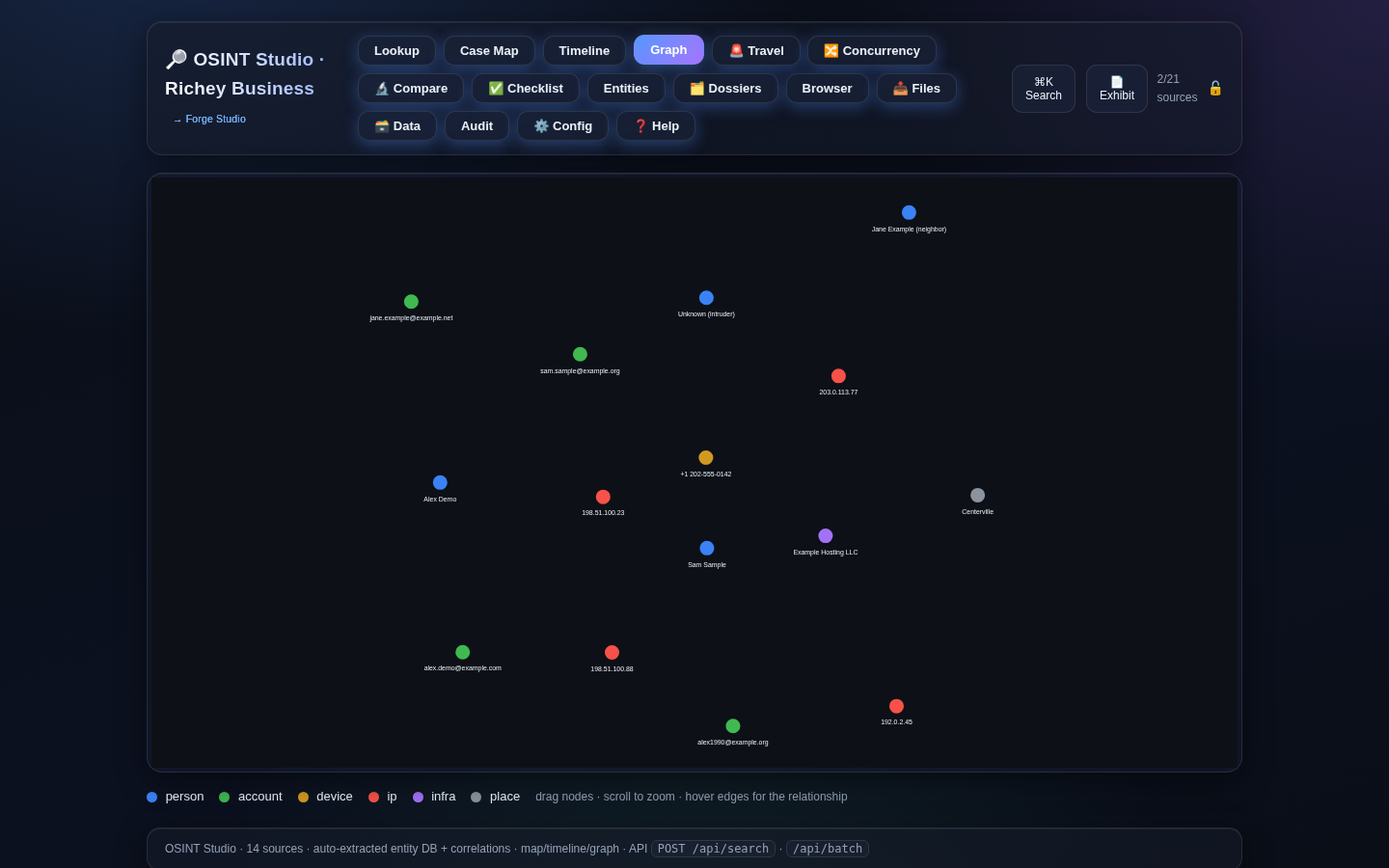Open the Lookup tab
Image resolution: width=1389 pixels, height=868 pixels.
[396, 51]
